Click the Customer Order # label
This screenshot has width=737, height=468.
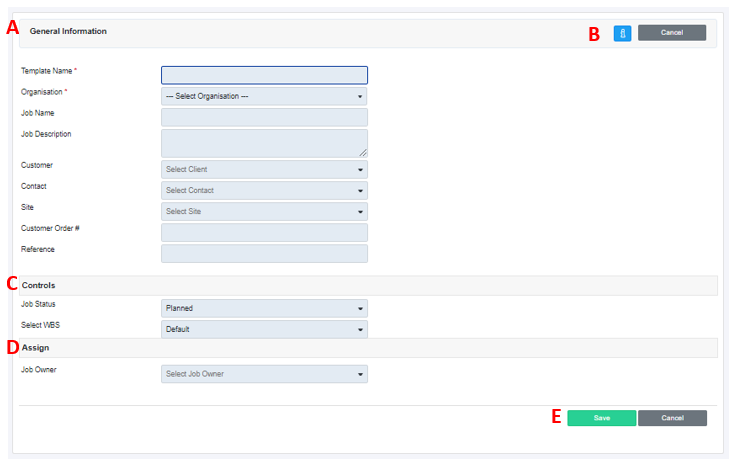50,228
